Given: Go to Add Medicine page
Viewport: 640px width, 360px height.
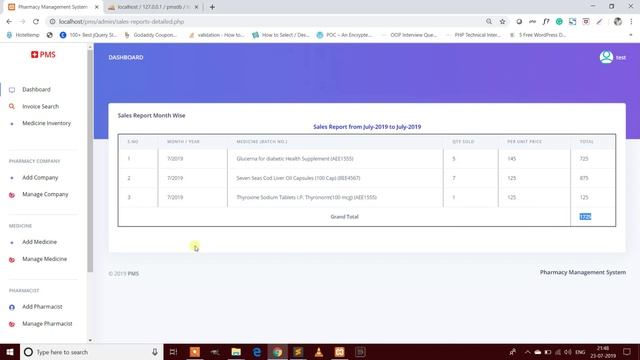Looking at the screenshot, I should click(40, 242).
